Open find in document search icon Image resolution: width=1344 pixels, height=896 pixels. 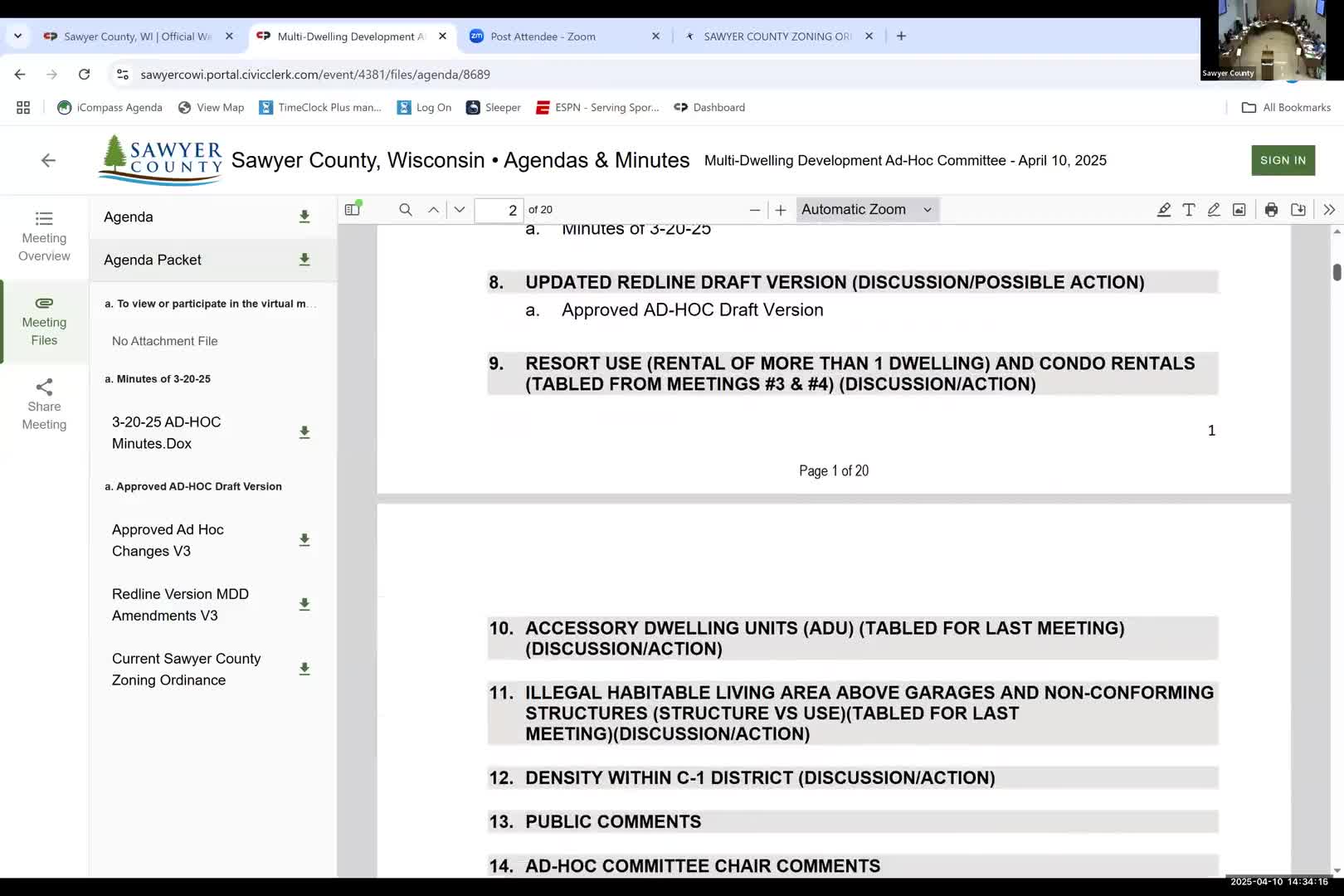click(x=406, y=210)
